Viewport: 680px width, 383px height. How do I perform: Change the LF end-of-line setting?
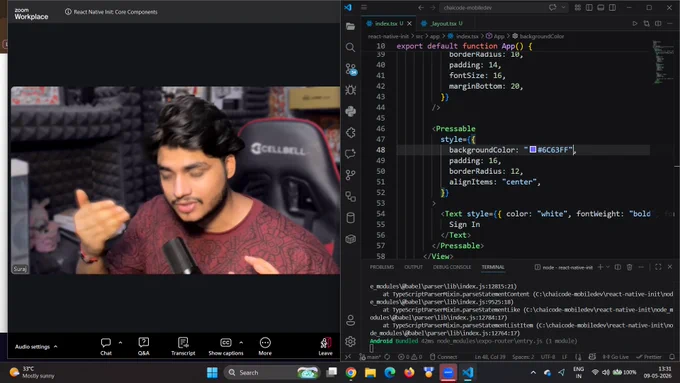565,357
